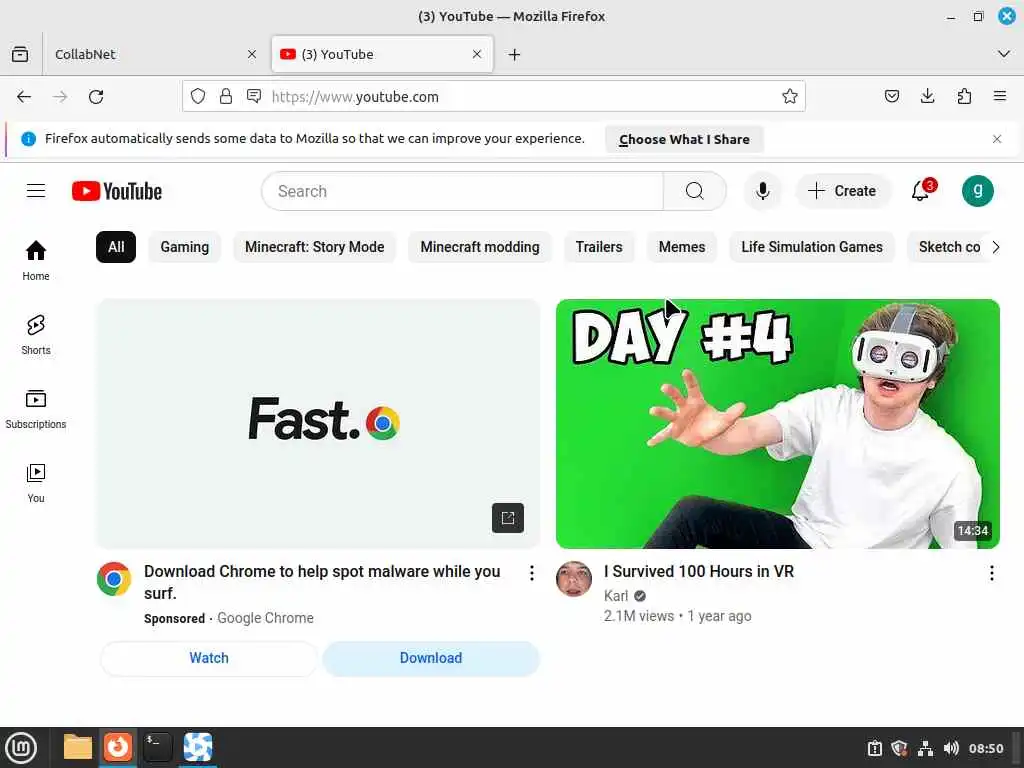Image resolution: width=1024 pixels, height=768 pixels.
Task: Open ad external link icon on Fast thumbnail
Action: click(507, 518)
